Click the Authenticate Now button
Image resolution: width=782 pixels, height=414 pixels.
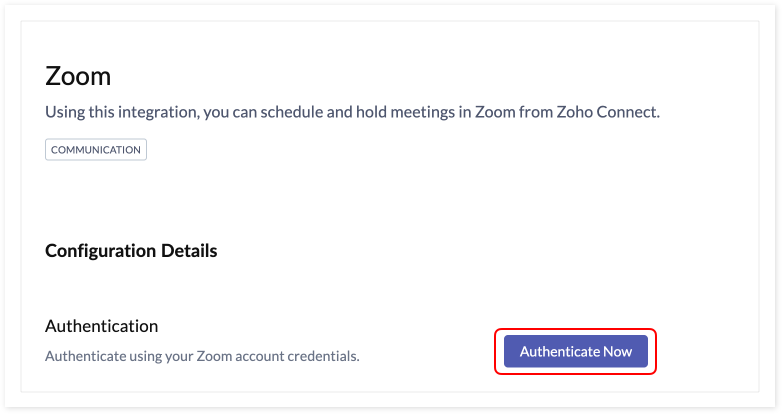tap(576, 351)
